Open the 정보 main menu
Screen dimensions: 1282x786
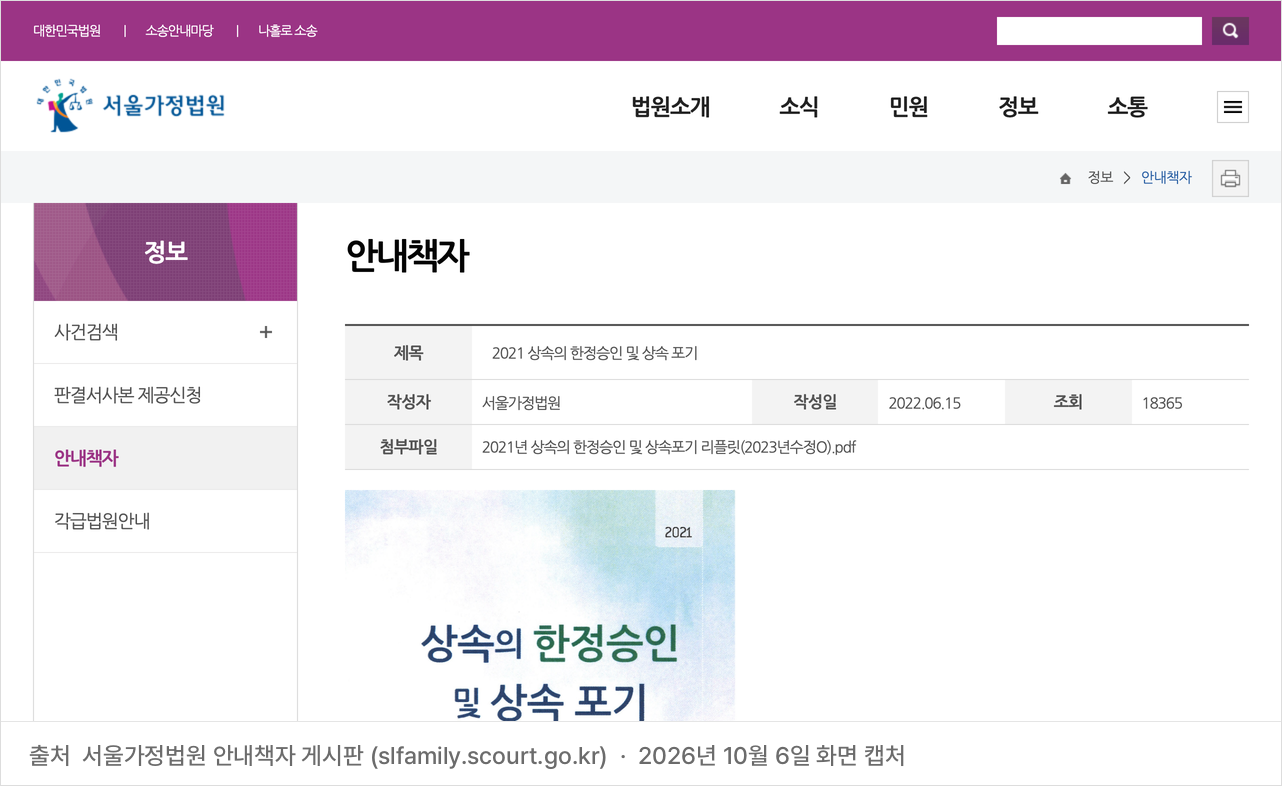[x=1018, y=107]
